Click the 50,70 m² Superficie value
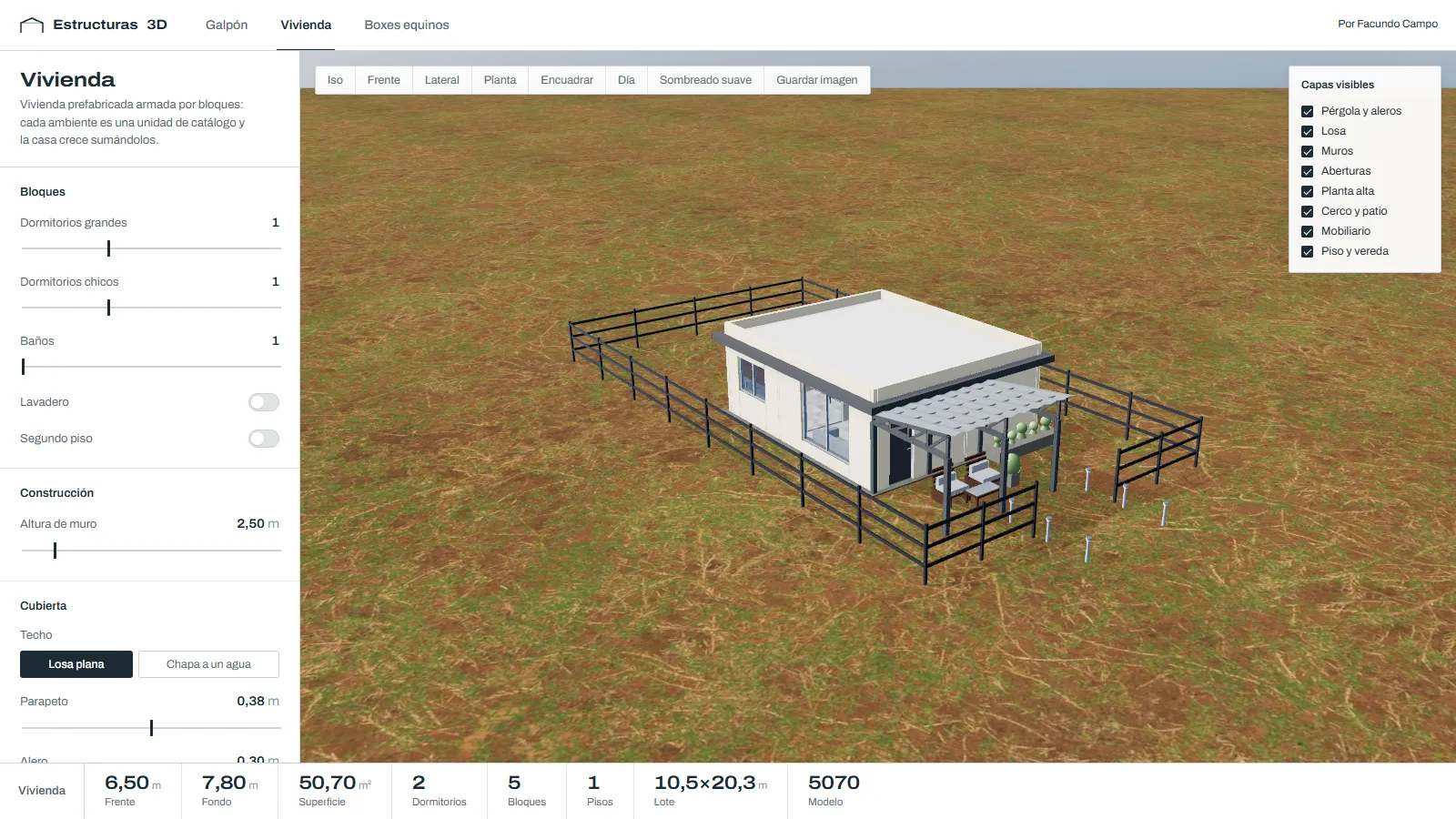1456x819 pixels. (x=335, y=783)
